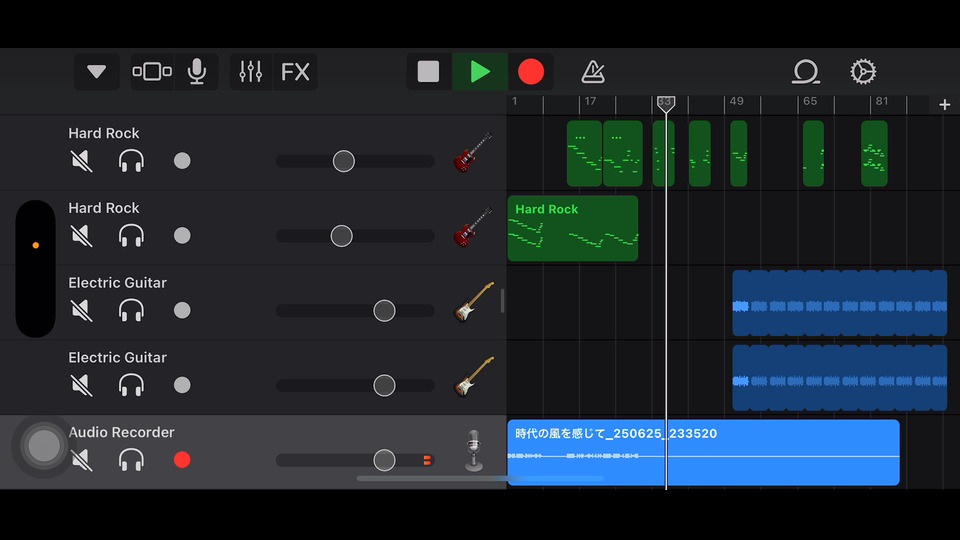Viewport: 960px width, 540px height.
Task: Arm recording on first Electric Guitar track
Action: 182,310
